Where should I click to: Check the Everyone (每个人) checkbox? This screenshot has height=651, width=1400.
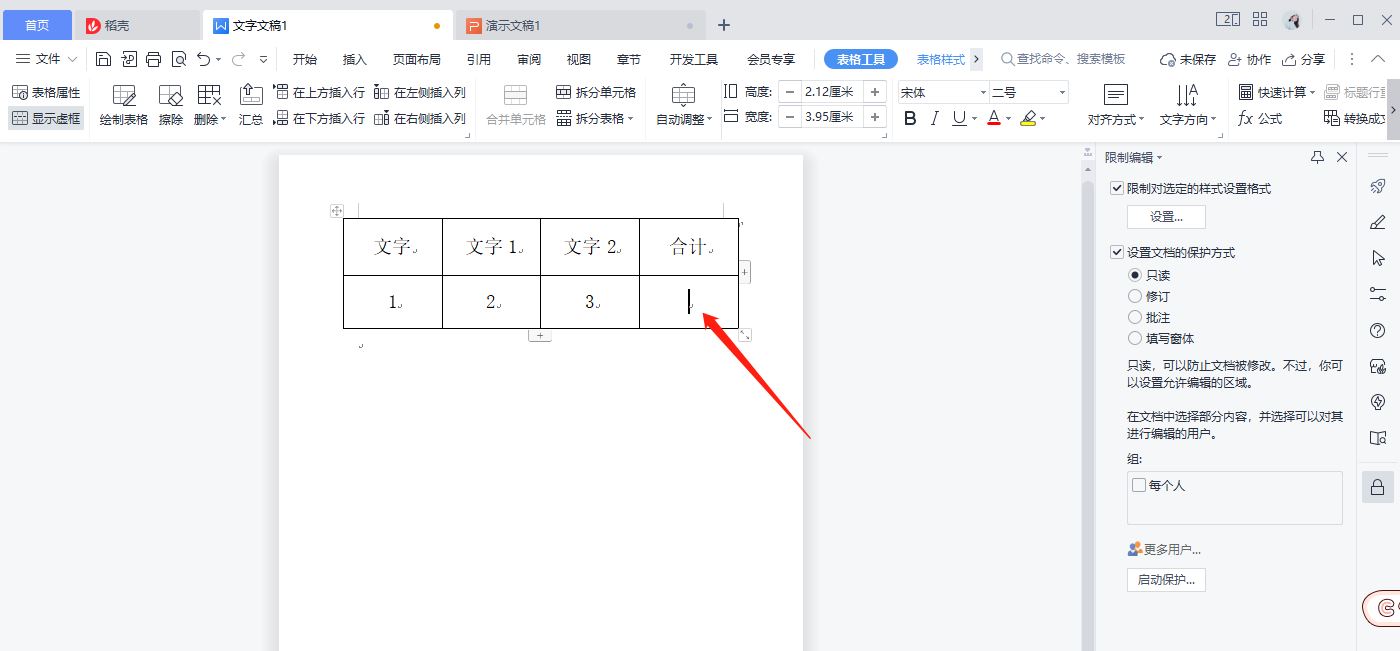click(x=1139, y=485)
